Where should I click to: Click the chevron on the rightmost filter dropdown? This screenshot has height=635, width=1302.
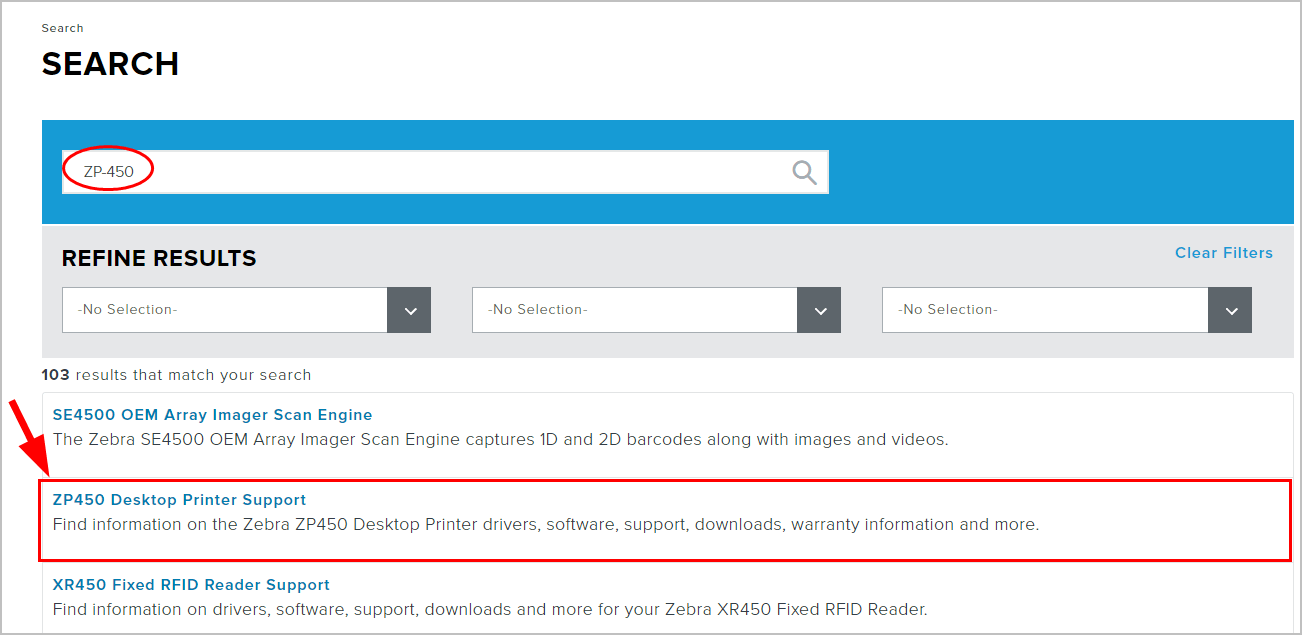[x=1230, y=310]
